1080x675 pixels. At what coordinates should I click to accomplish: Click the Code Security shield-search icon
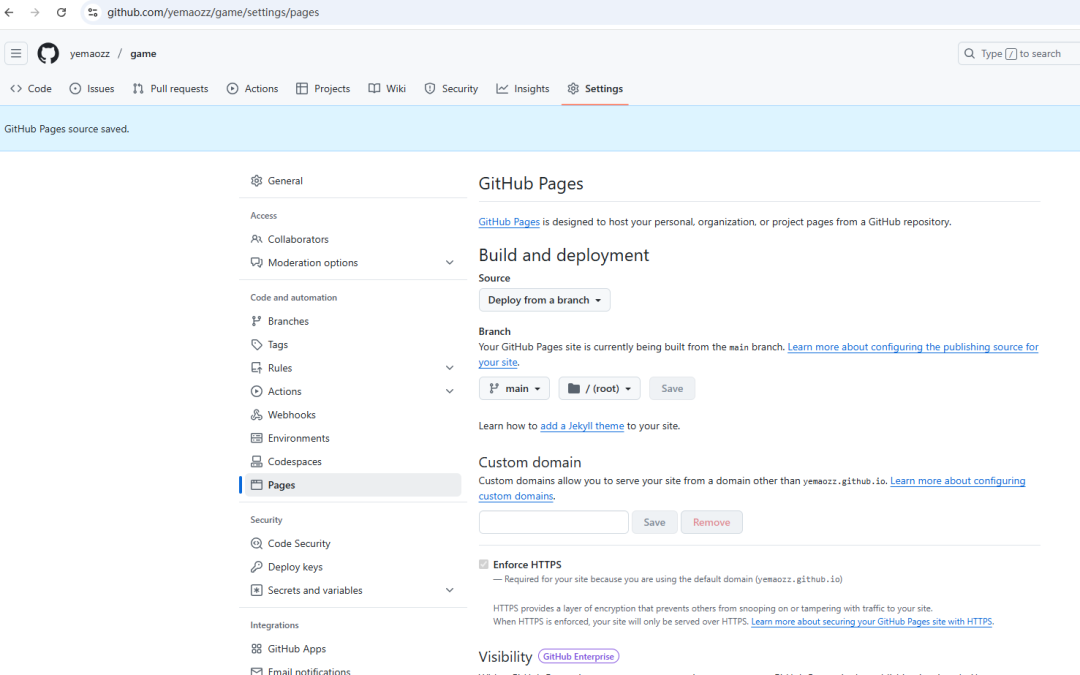(256, 543)
